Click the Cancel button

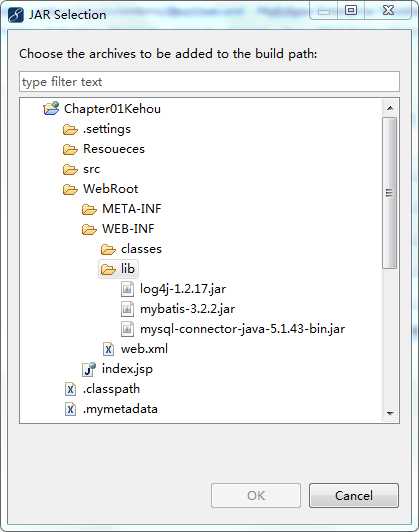[x=354, y=496]
